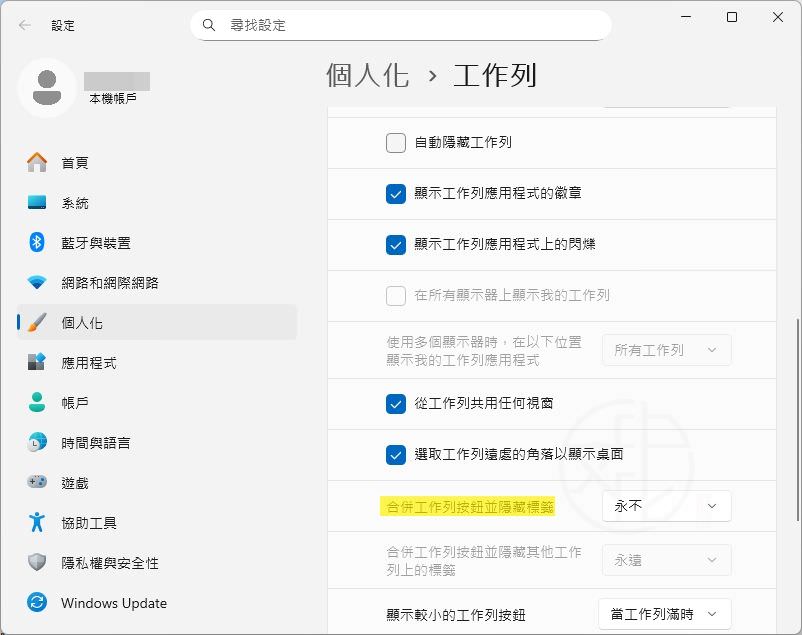This screenshot has width=802, height=635.
Task: Click the 工作列 page title
Action: [x=495, y=76]
